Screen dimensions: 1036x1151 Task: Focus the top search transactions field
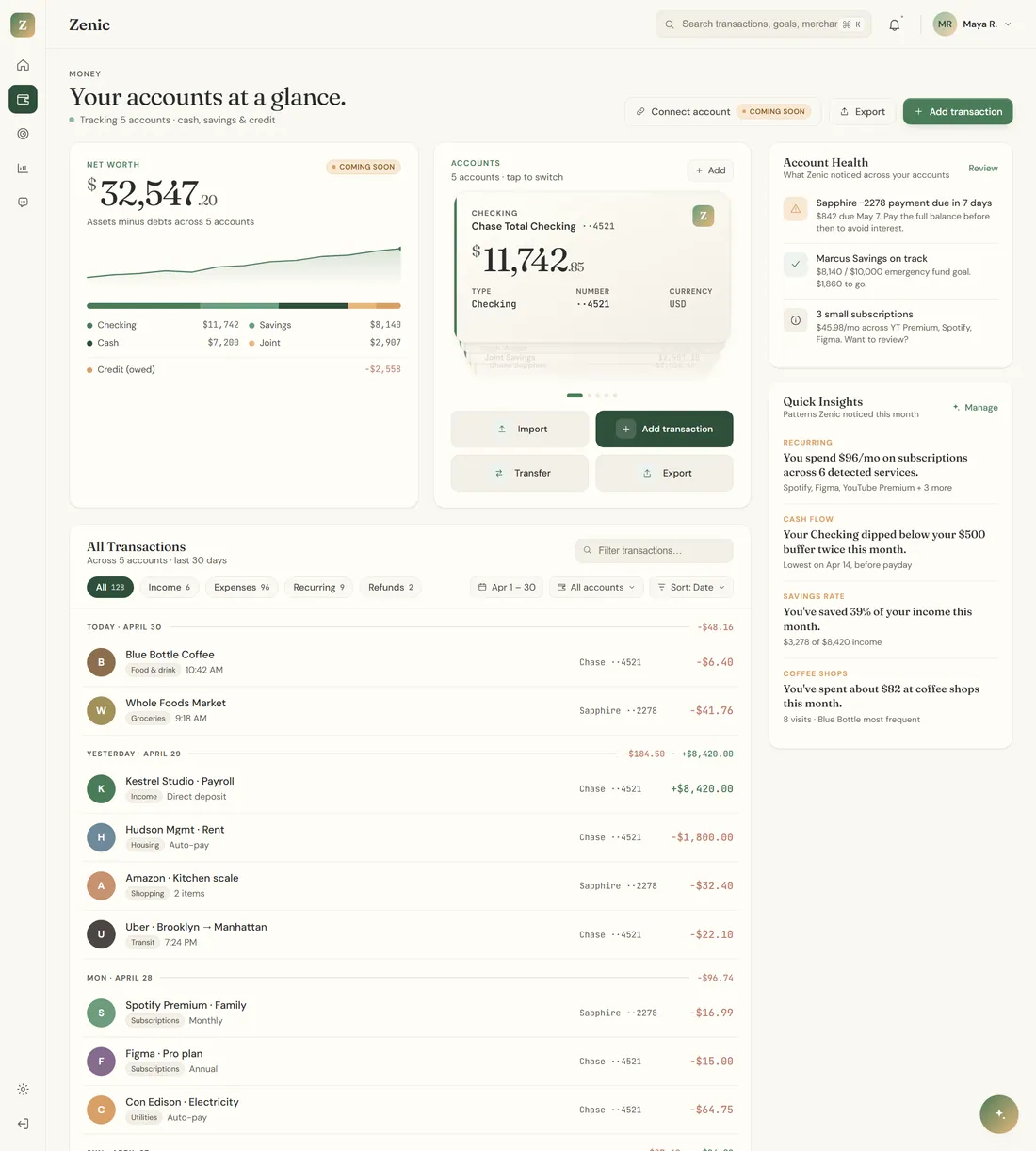point(764,24)
